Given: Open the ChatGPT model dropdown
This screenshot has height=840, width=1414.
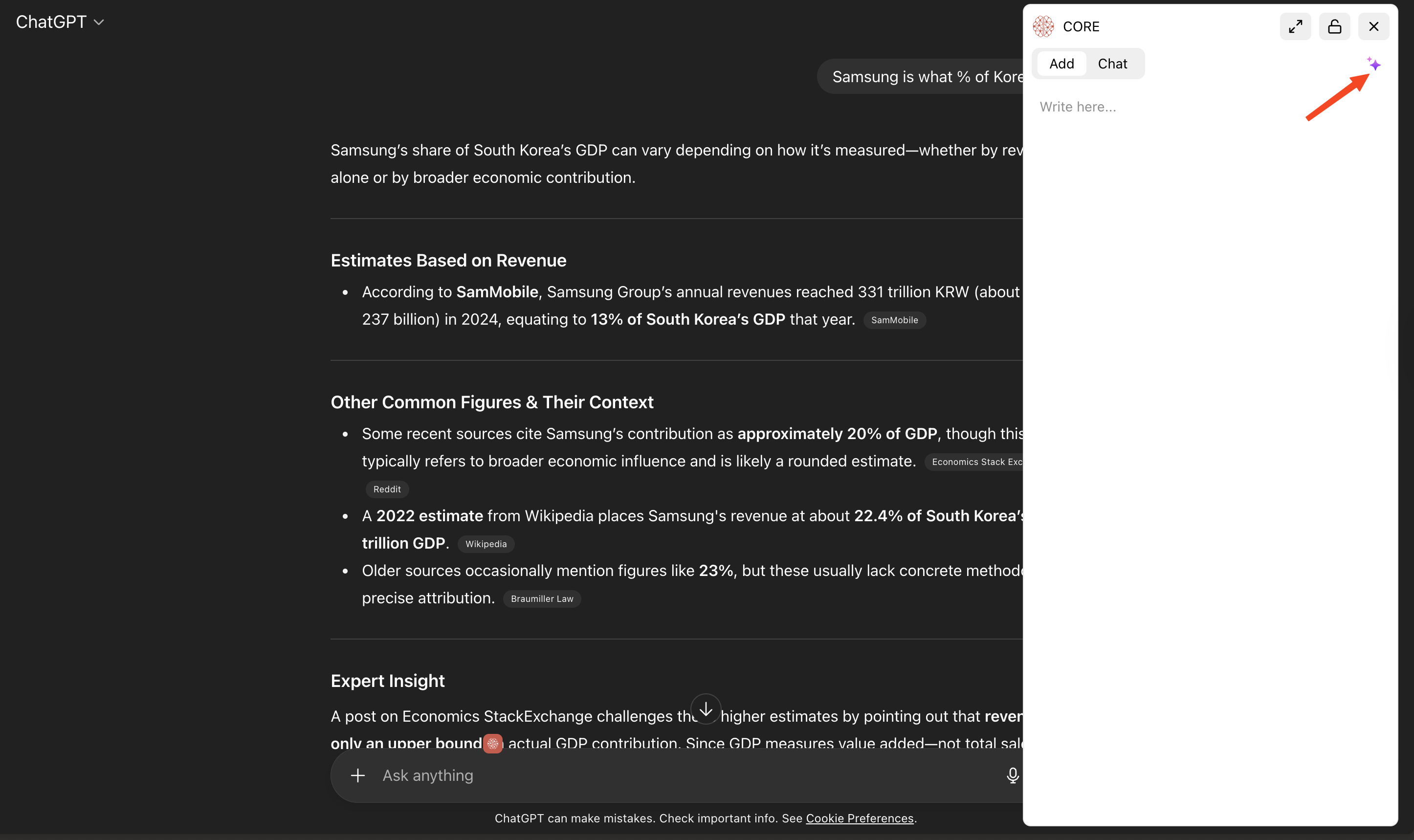Looking at the screenshot, I should point(60,22).
